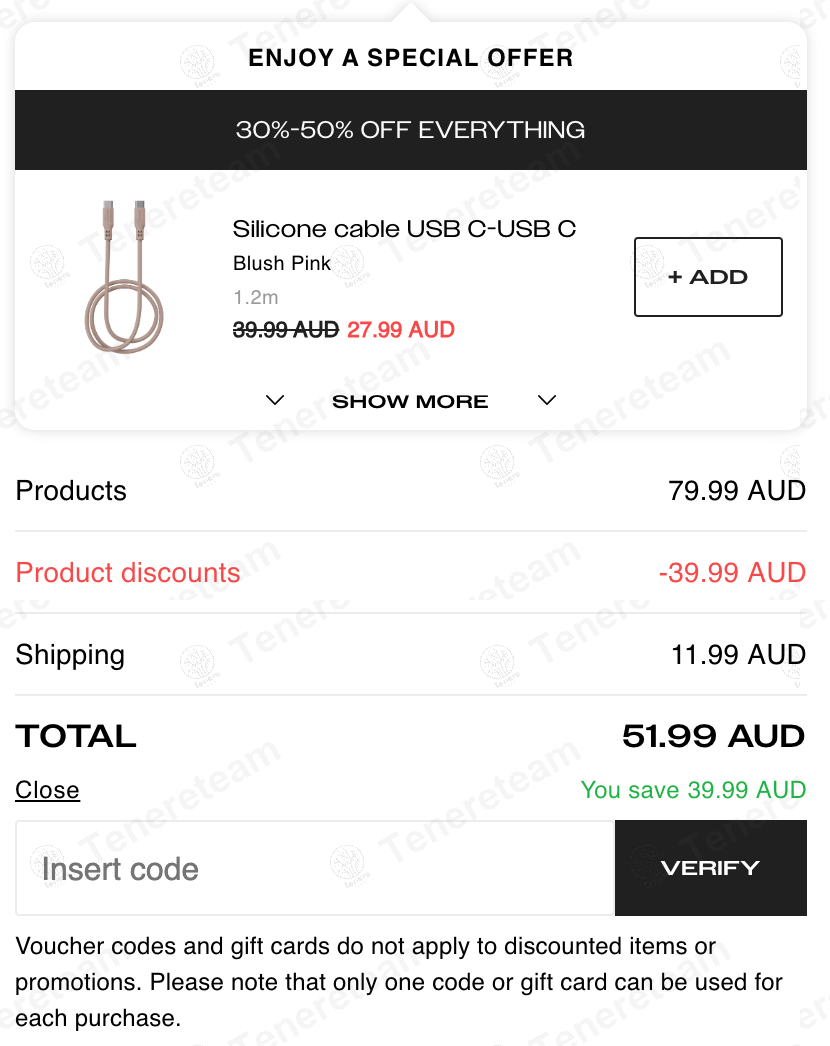This screenshot has width=830, height=1046.
Task: Expand offers via SHOW MORE text
Action: click(410, 402)
